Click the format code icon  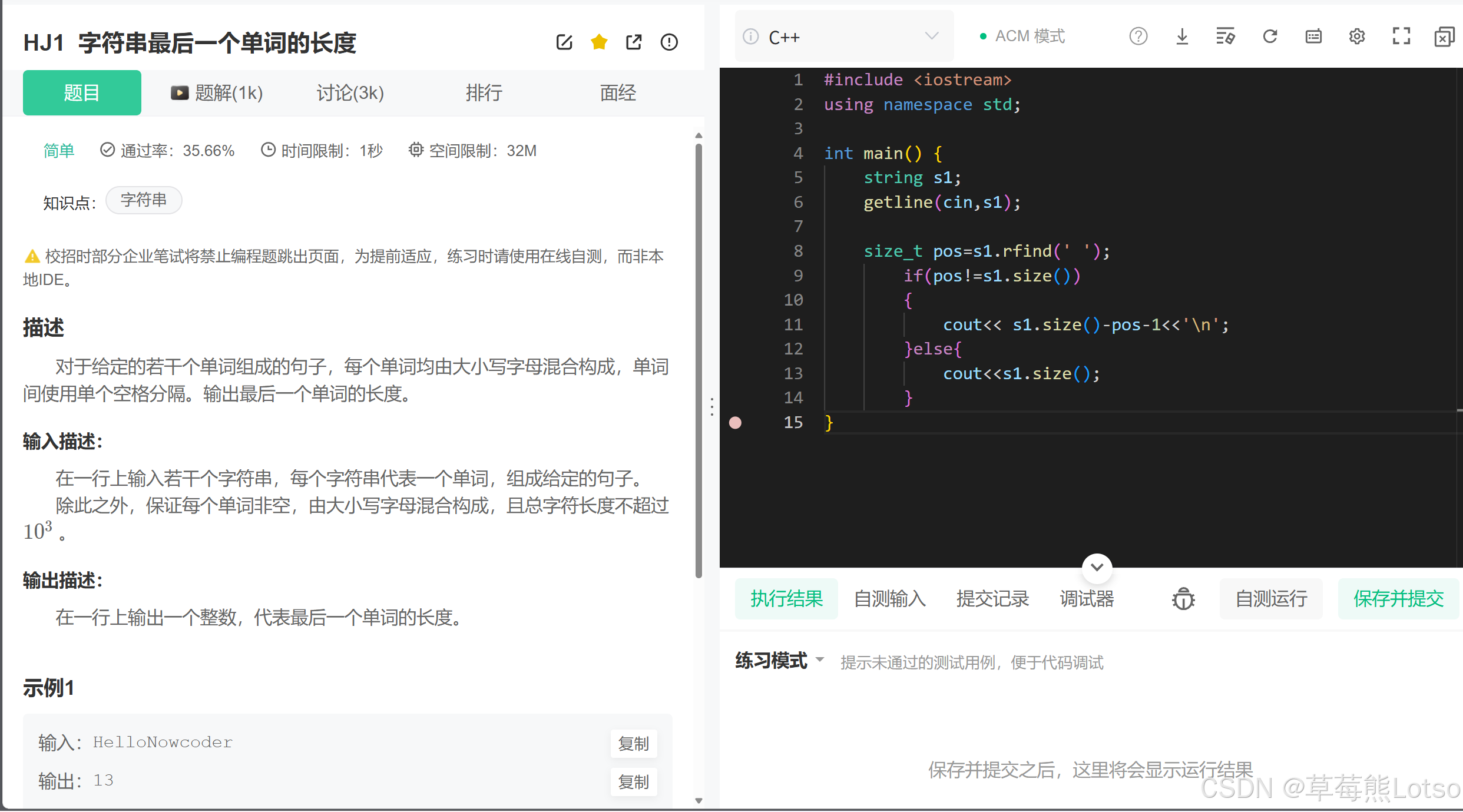tap(1225, 37)
